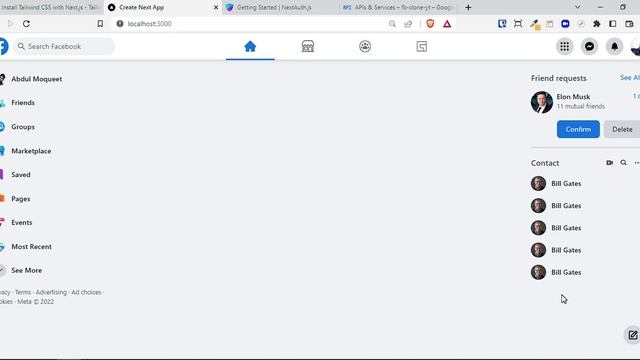Image resolution: width=640 pixels, height=360 pixels.
Task: Delete Elon Musk friend request
Action: (622, 129)
